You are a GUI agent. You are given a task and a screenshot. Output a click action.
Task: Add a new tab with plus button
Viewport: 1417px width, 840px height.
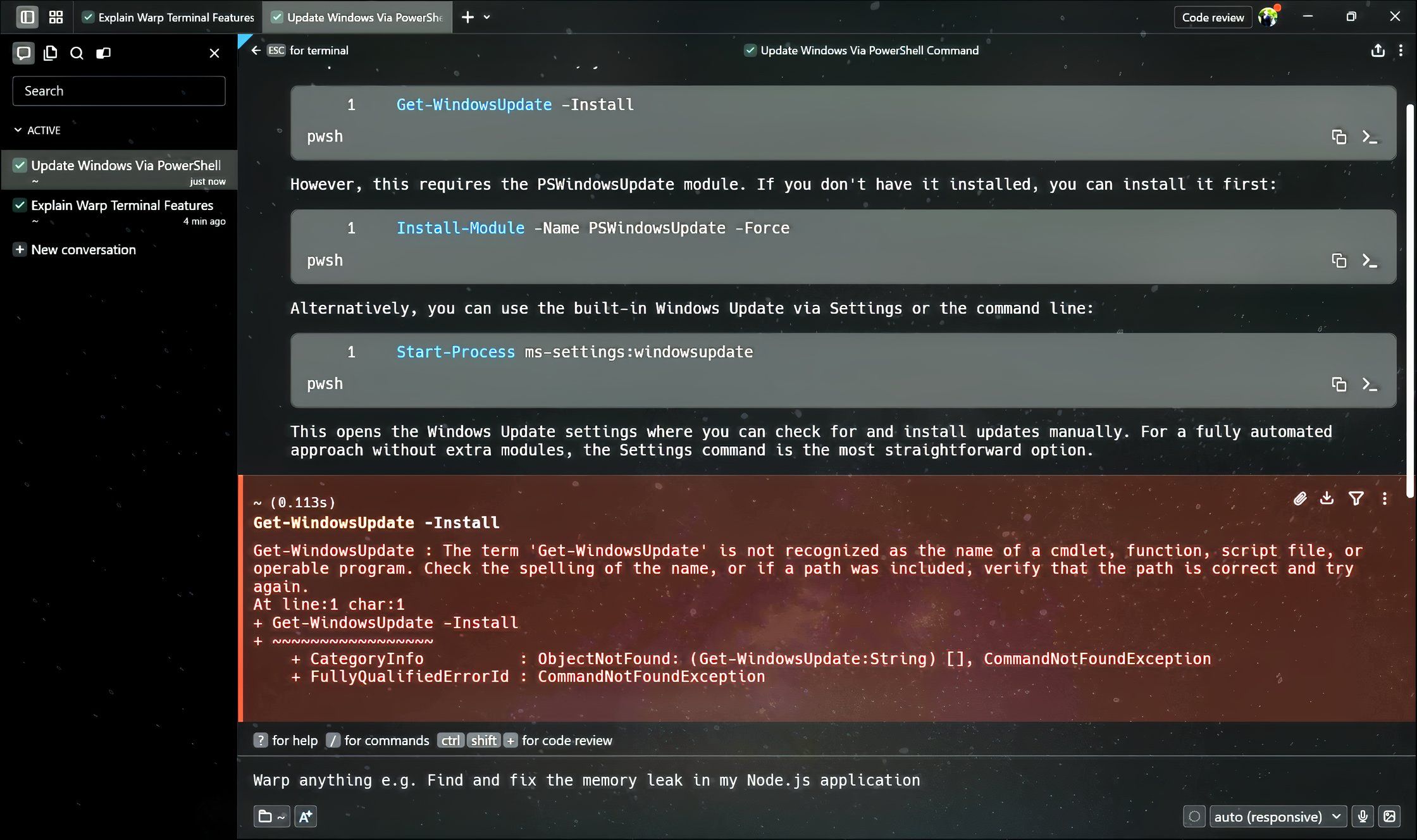(x=467, y=17)
